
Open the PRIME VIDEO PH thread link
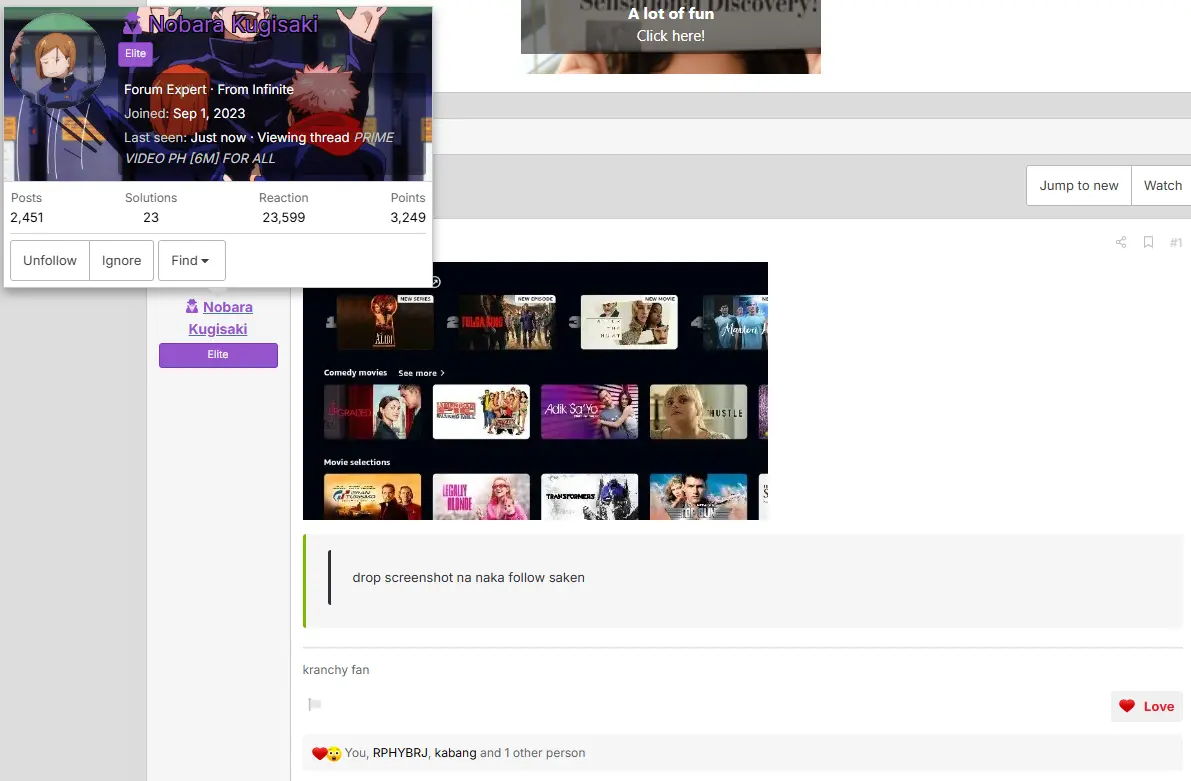[x=259, y=147]
